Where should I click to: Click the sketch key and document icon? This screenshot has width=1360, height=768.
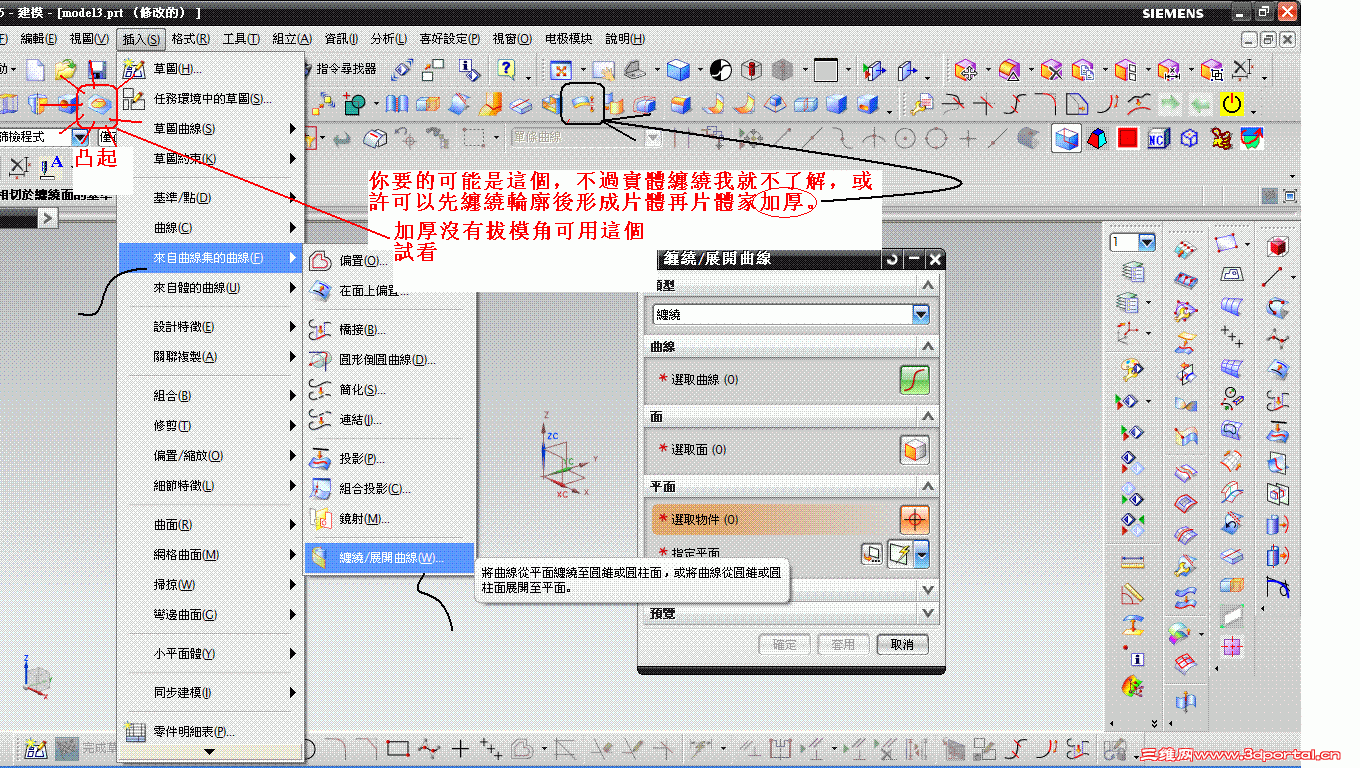(x=920, y=104)
